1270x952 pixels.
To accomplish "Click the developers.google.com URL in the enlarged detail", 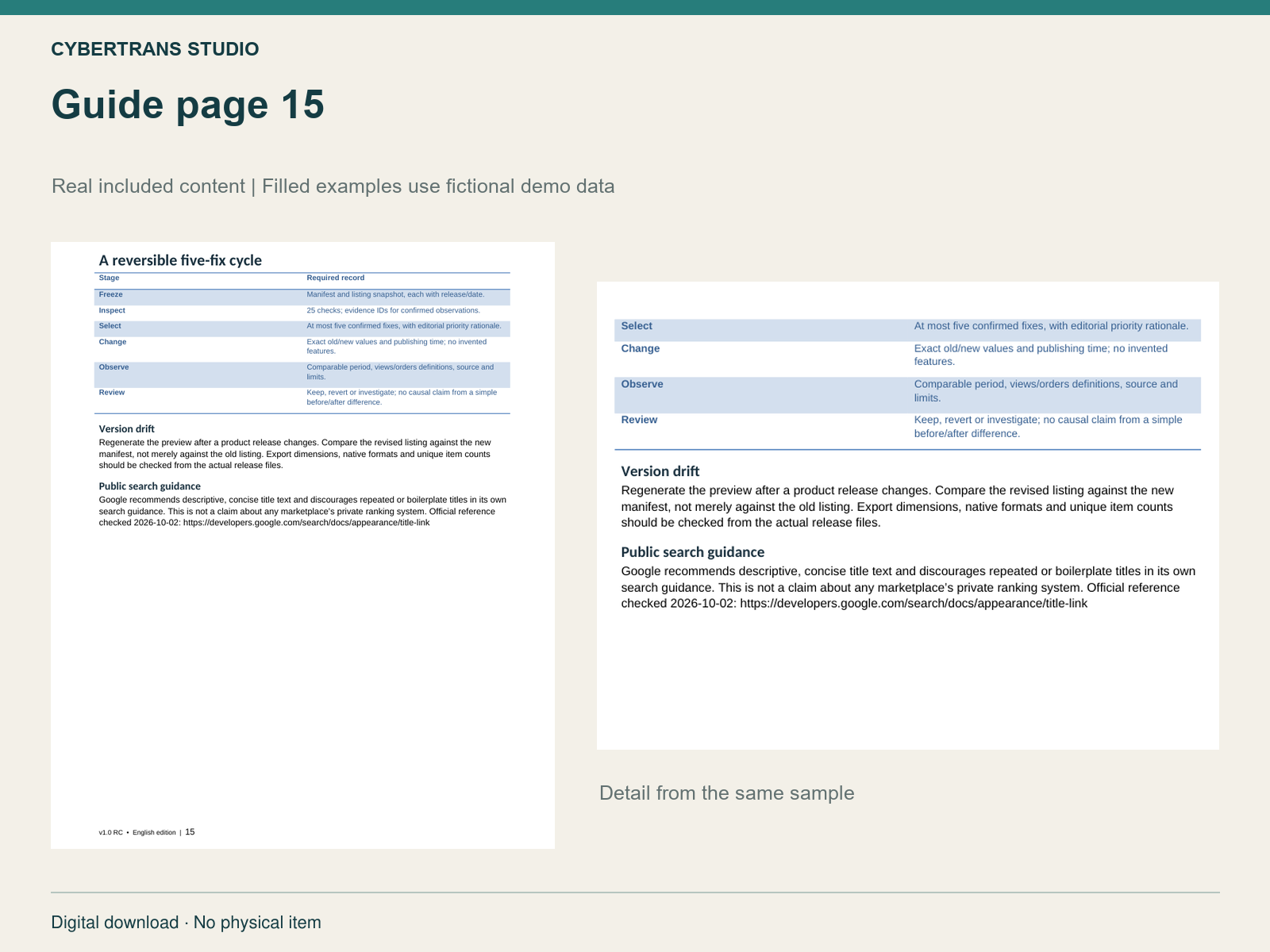I will click(x=914, y=603).
